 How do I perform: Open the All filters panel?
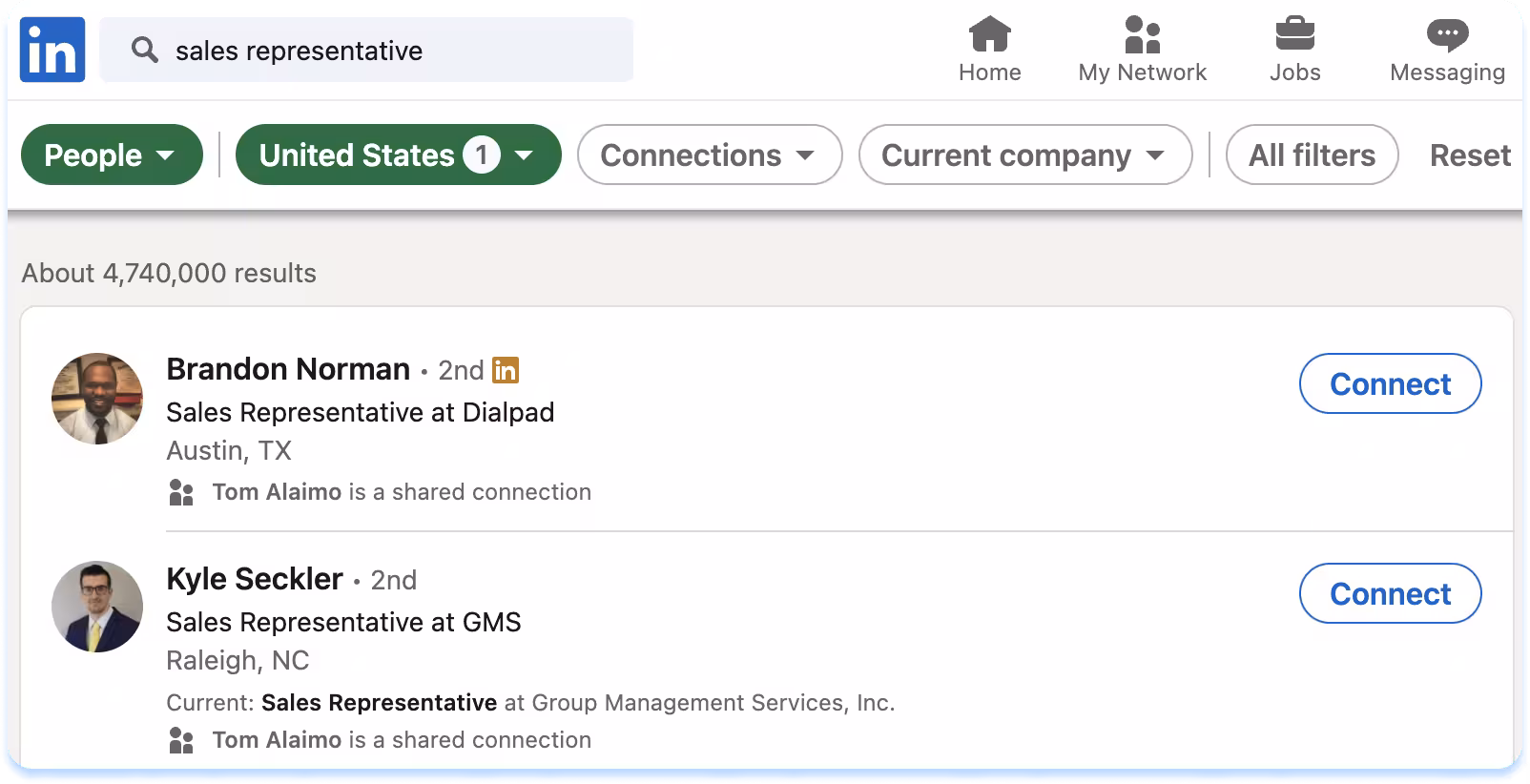(1312, 155)
